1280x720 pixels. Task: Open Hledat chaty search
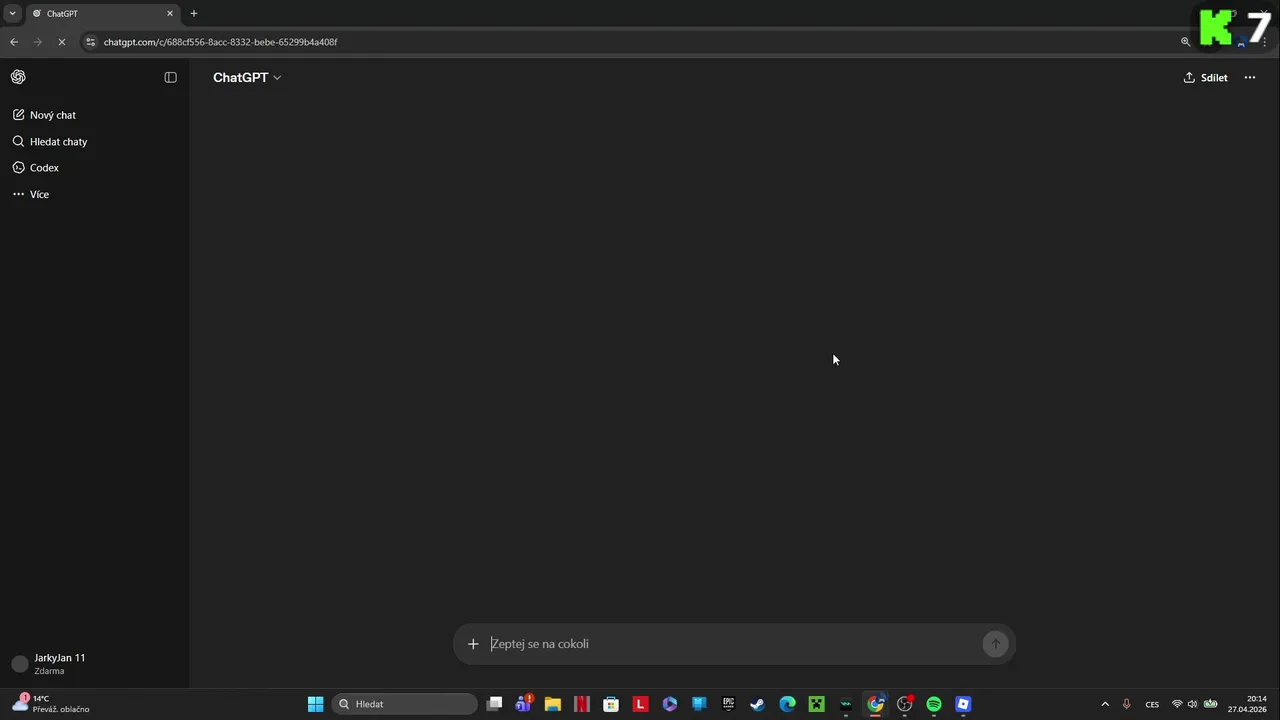[94, 141]
